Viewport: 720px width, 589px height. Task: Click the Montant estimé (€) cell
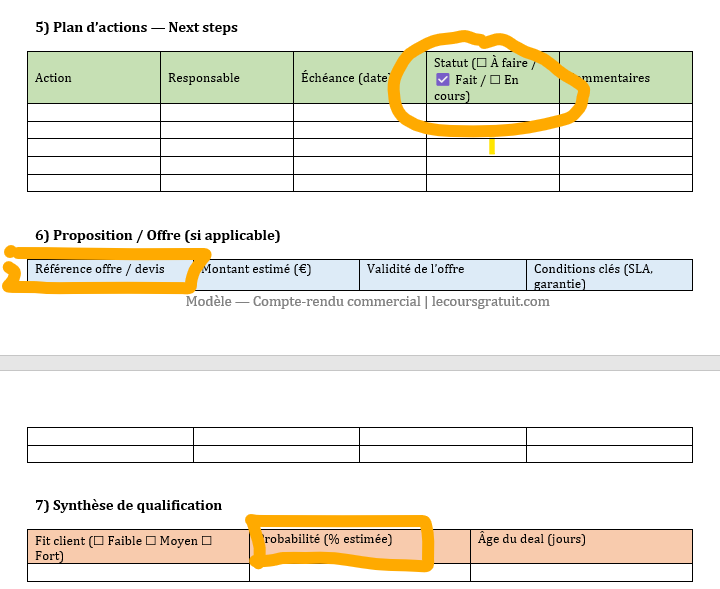(275, 269)
